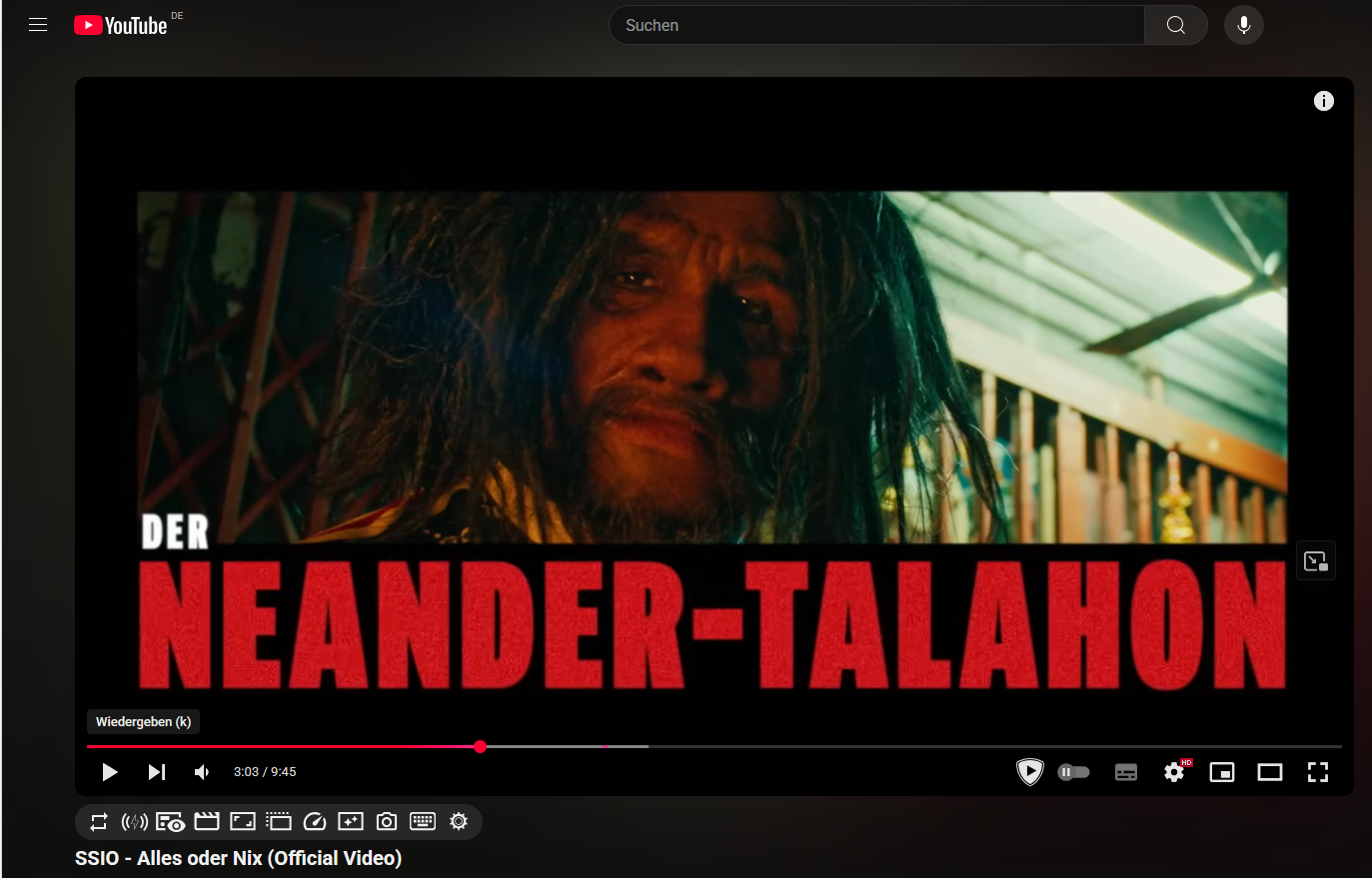Go to YouTube home via logo
1372x878 pixels.
point(121,25)
